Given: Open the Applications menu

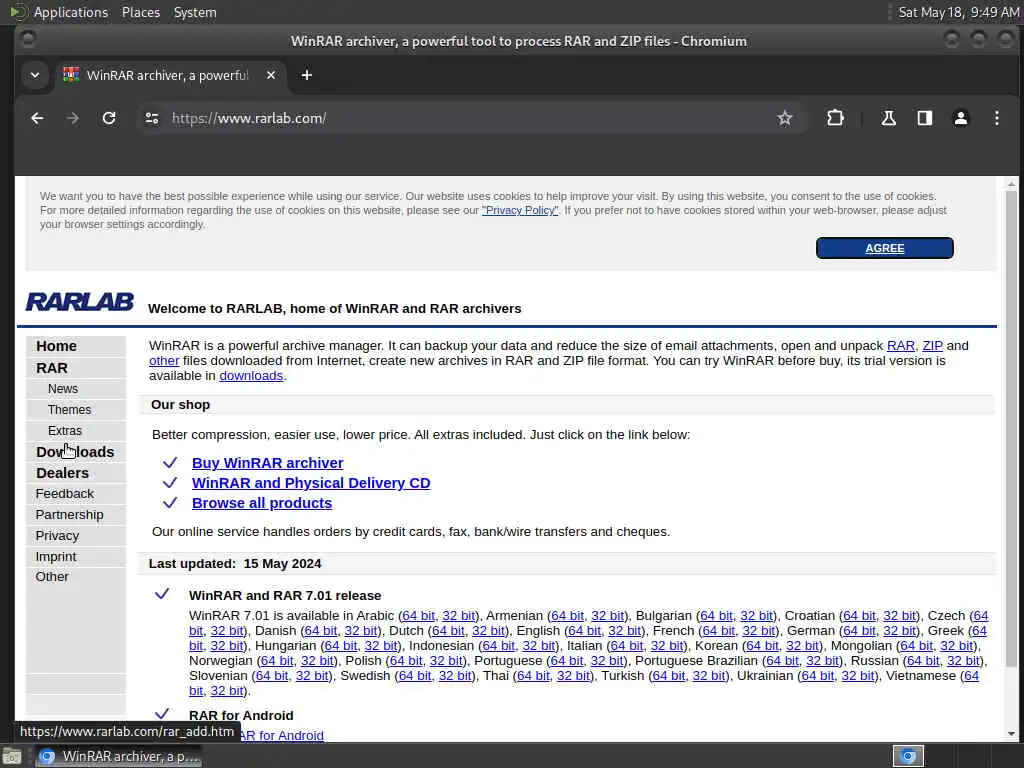Looking at the screenshot, I should (71, 12).
